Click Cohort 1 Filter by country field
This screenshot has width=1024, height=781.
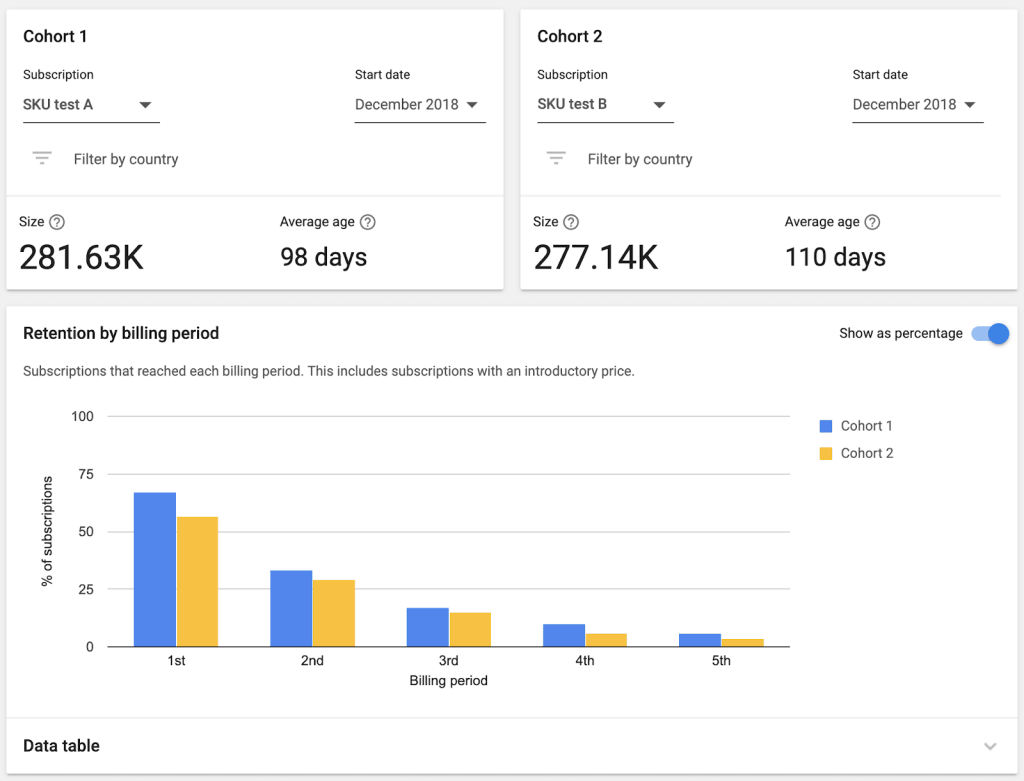[x=125, y=159]
